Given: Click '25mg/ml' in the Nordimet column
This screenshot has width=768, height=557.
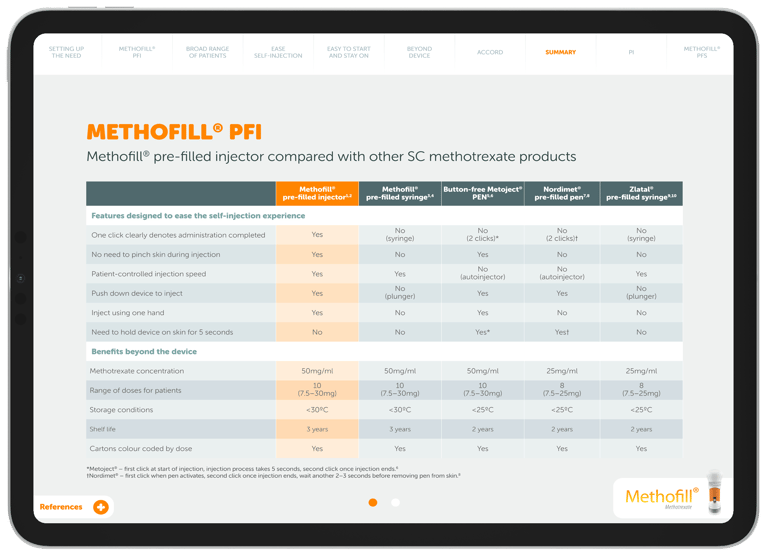Looking at the screenshot, I should [562, 371].
